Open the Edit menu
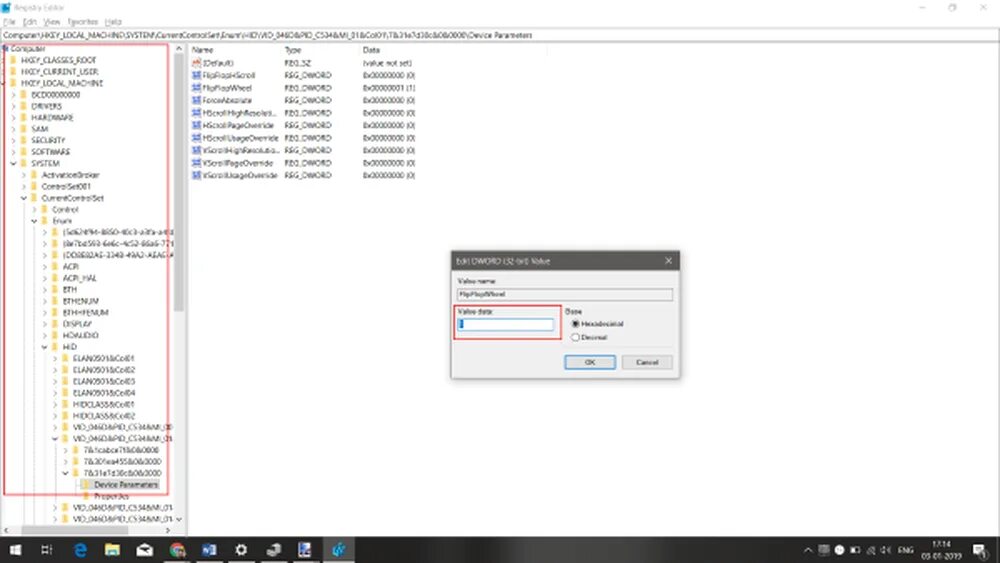Image resolution: width=1000 pixels, height=563 pixels. [x=30, y=22]
